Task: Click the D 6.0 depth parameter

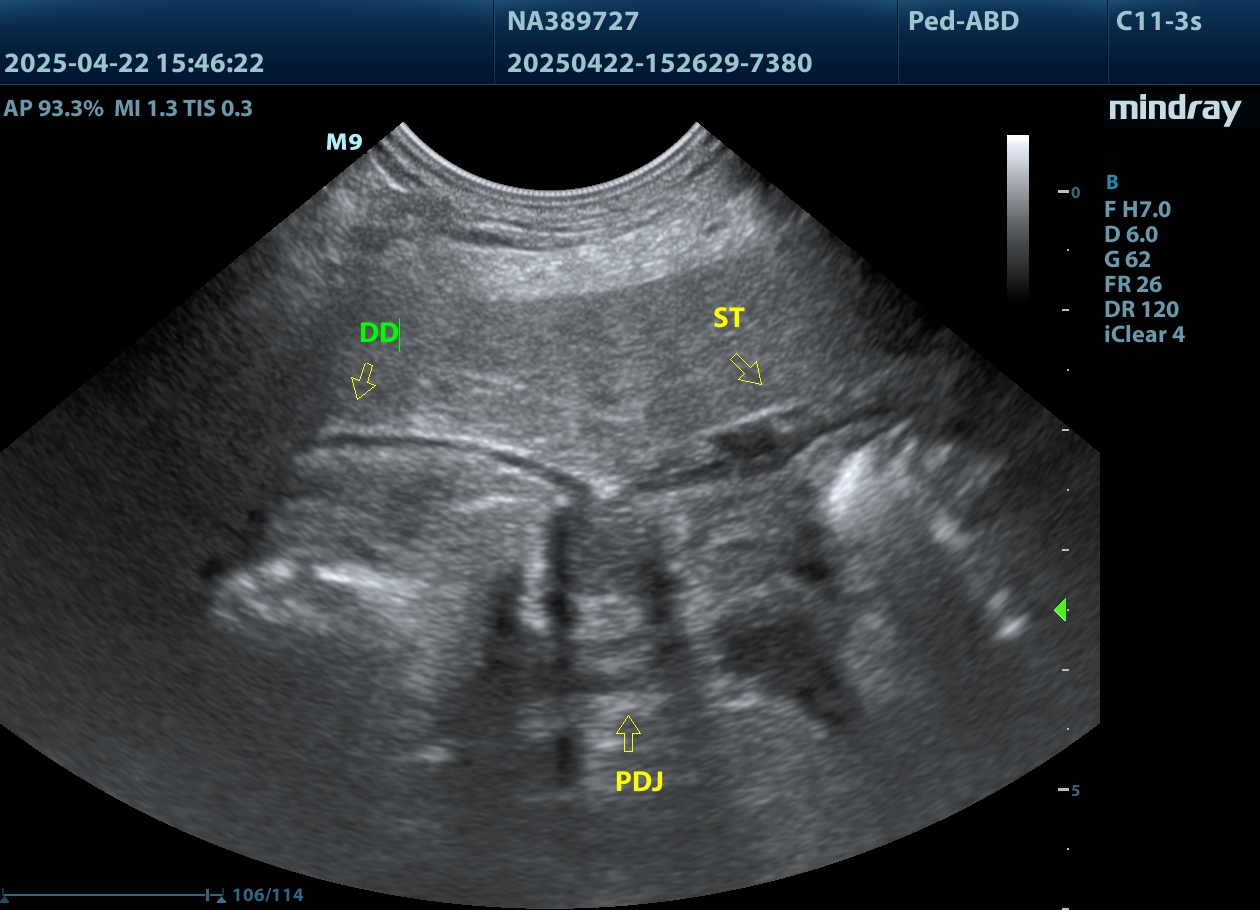Action: [x=1130, y=234]
